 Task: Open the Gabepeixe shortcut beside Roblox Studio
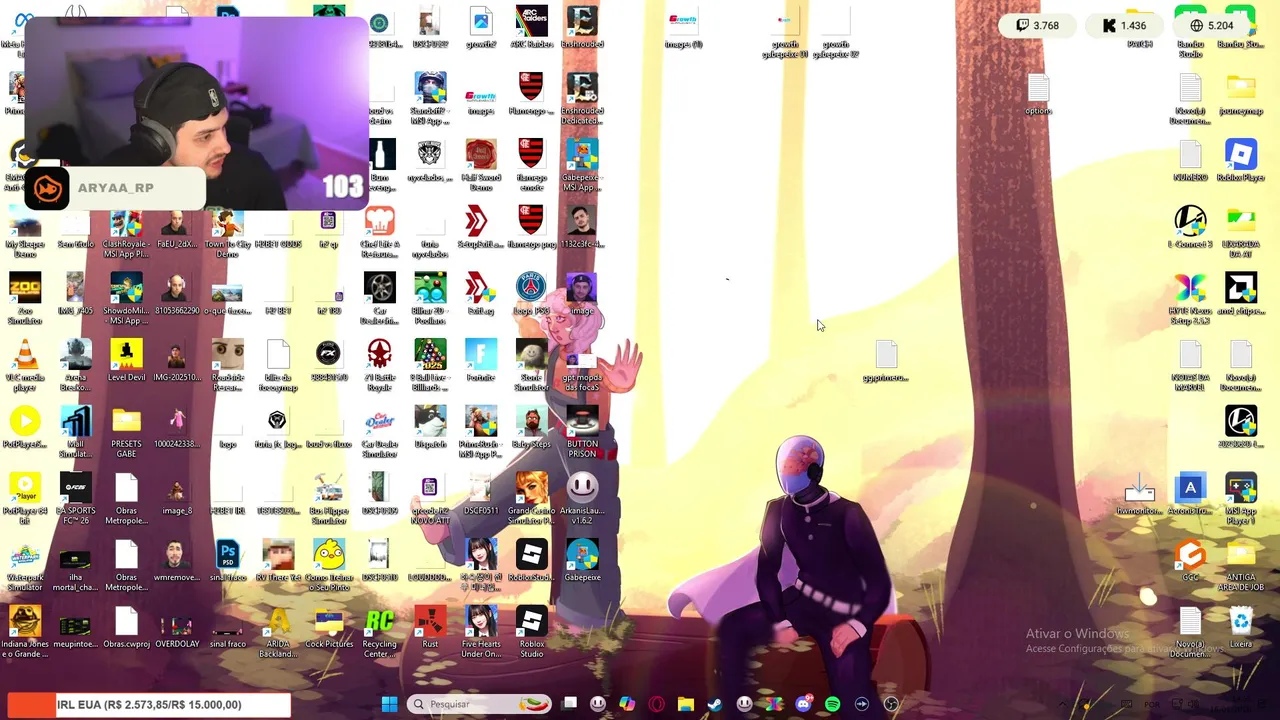[x=582, y=560]
